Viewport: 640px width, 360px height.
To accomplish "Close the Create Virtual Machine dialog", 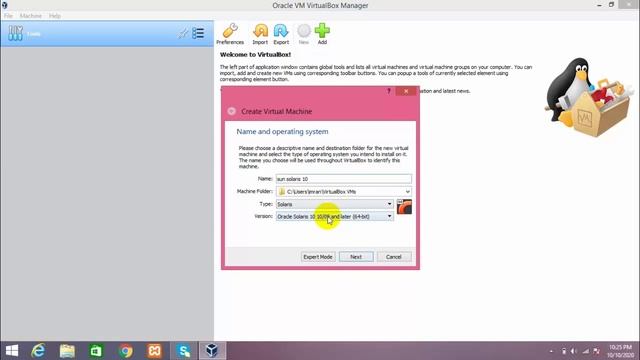I will [406, 91].
